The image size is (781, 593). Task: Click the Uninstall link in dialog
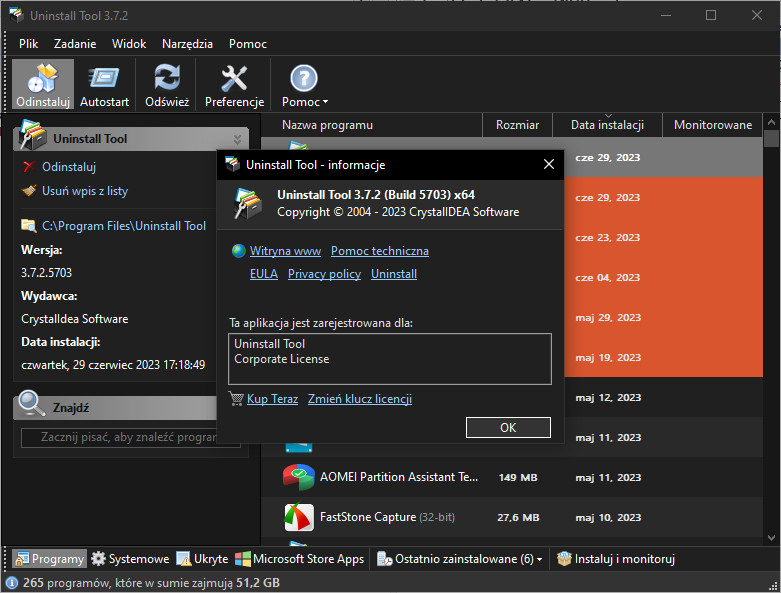(x=393, y=274)
